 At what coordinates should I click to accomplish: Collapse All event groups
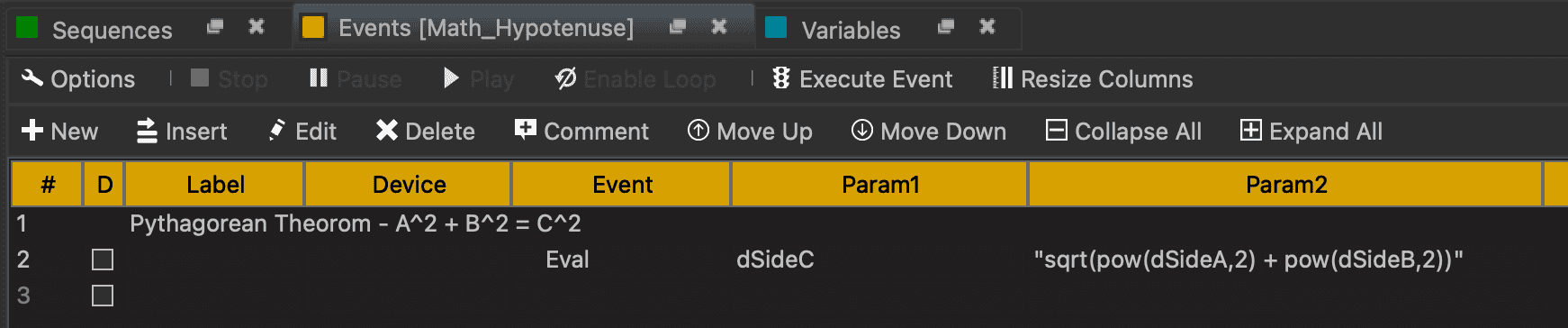coord(1123,132)
